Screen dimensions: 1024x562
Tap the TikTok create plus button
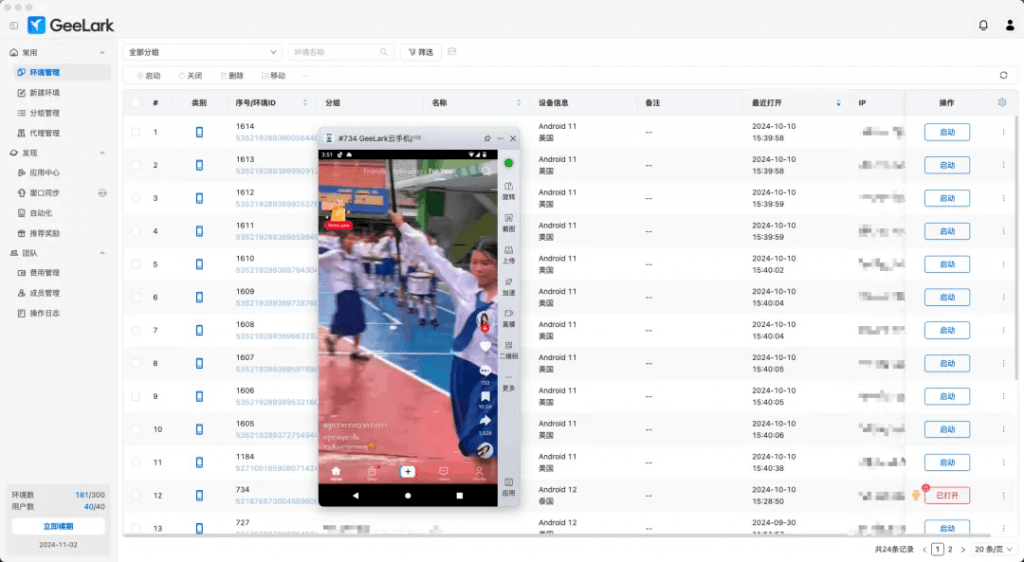coord(407,471)
